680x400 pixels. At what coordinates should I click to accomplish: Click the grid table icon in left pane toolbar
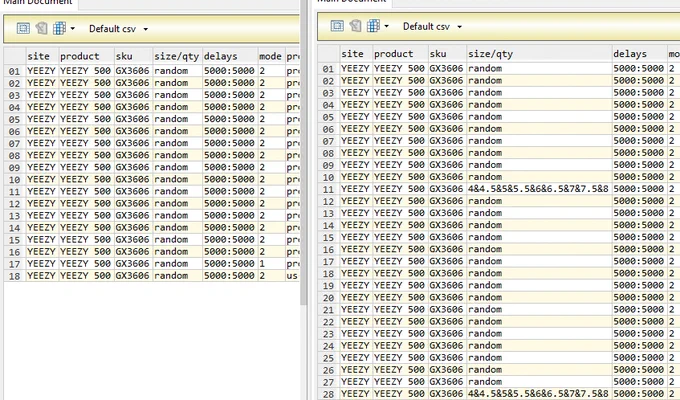(x=59, y=29)
